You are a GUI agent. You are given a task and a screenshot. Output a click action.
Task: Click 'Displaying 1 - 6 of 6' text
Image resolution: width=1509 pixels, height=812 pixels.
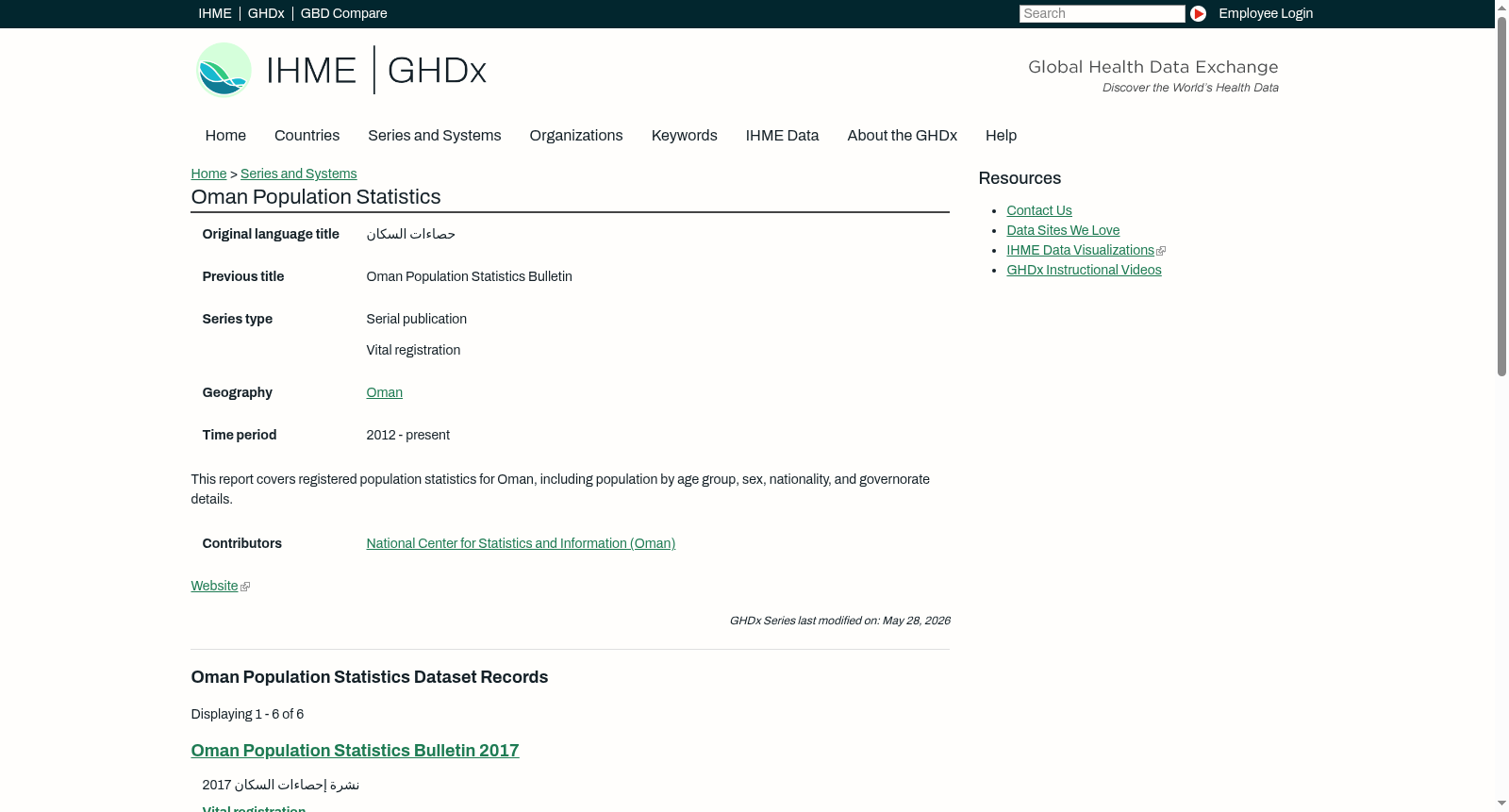[247, 714]
